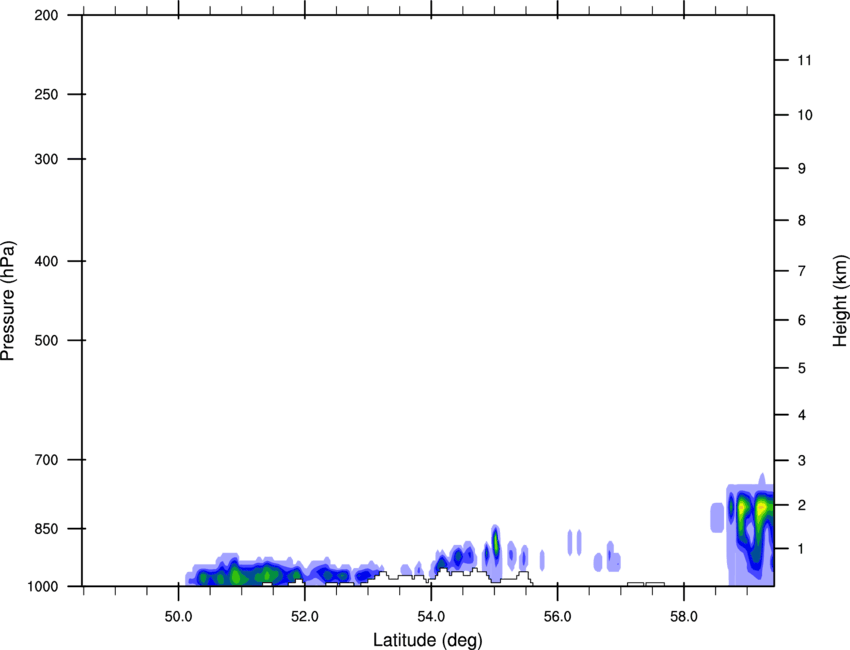
Task: Click the 'Height (km)' axis title
Action: coord(840,300)
